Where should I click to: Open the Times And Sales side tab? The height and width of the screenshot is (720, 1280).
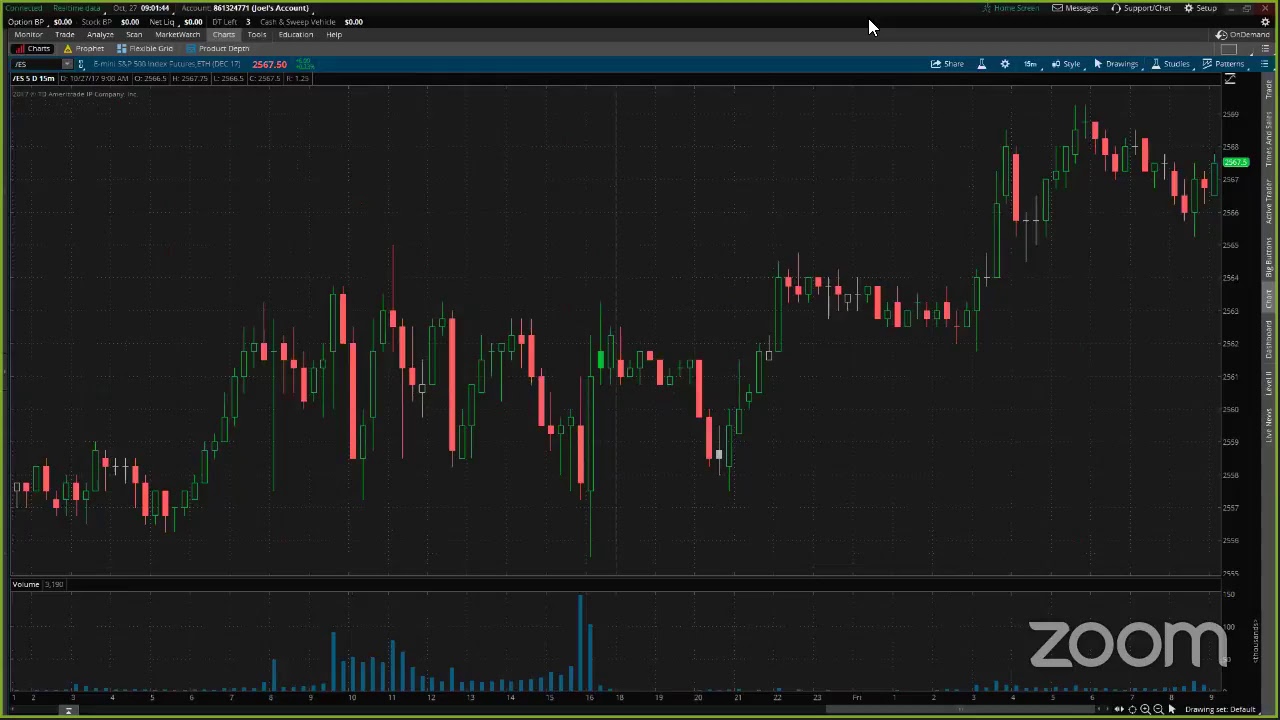(1269, 139)
